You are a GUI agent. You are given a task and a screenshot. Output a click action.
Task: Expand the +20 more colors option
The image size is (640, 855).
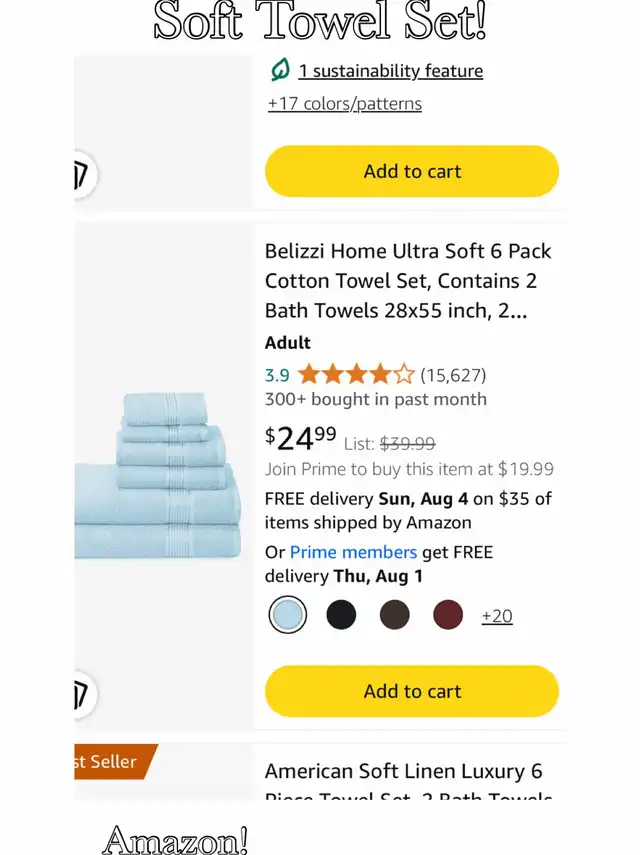[x=497, y=616]
